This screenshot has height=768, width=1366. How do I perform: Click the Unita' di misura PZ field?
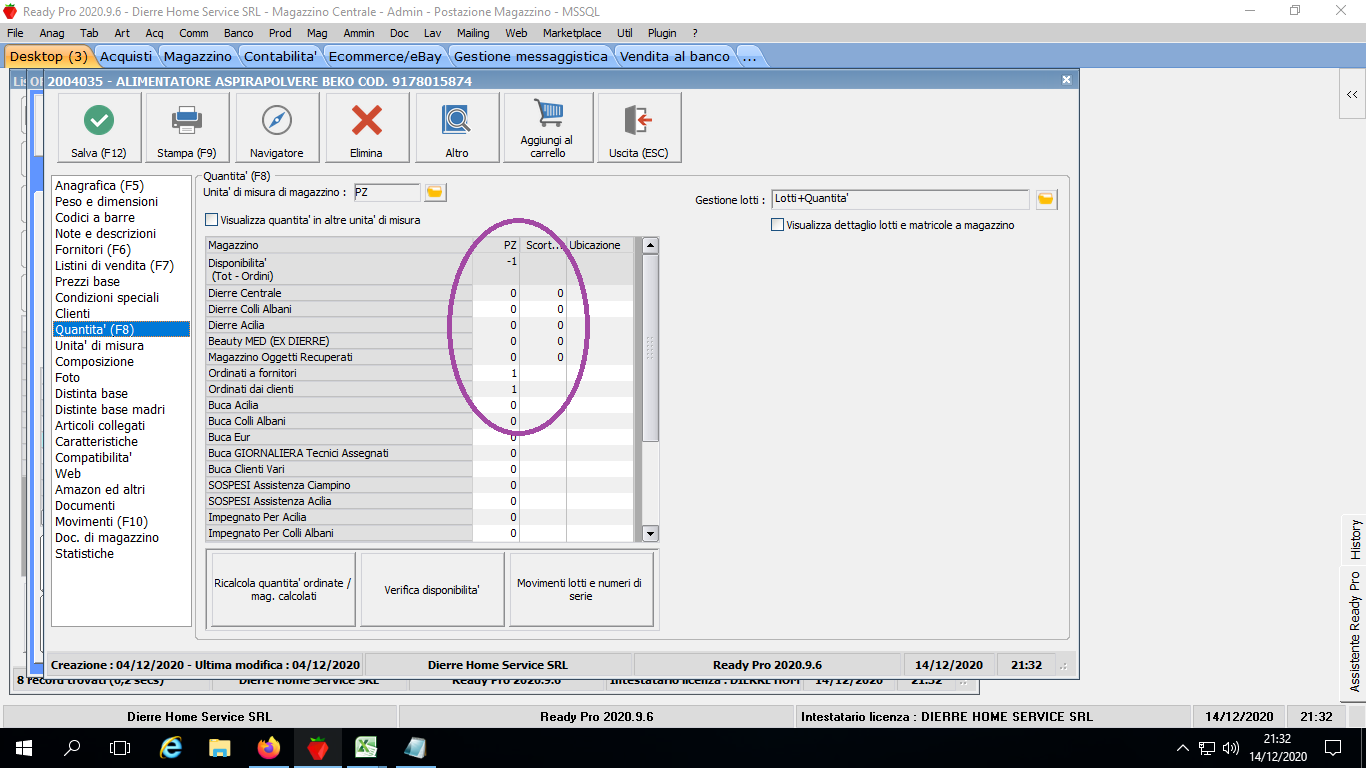(x=387, y=192)
